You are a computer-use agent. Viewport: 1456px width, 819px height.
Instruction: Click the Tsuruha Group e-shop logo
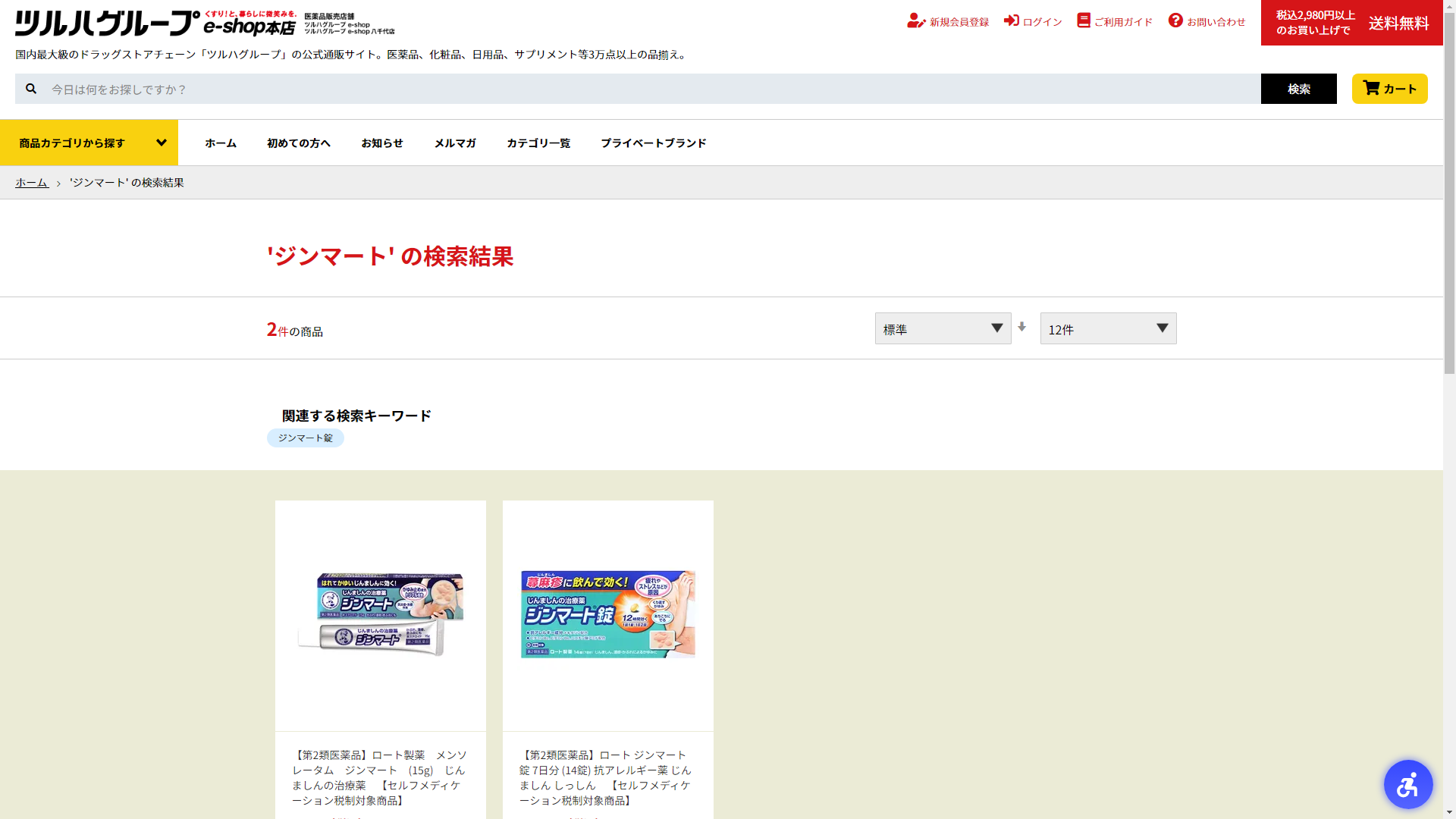point(155,23)
